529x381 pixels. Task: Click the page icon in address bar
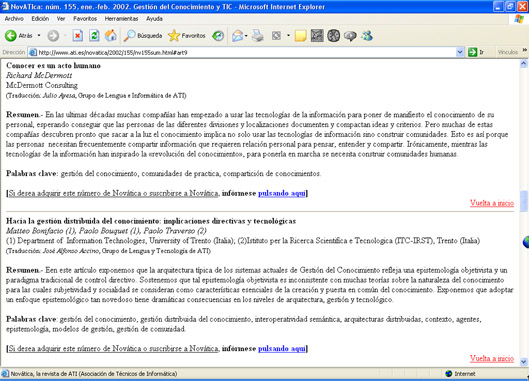pyautogui.click(x=33, y=52)
